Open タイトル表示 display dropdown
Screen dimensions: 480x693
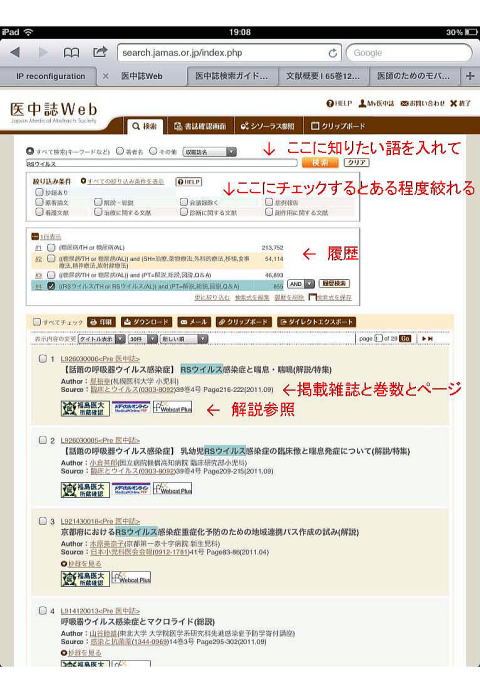point(102,339)
